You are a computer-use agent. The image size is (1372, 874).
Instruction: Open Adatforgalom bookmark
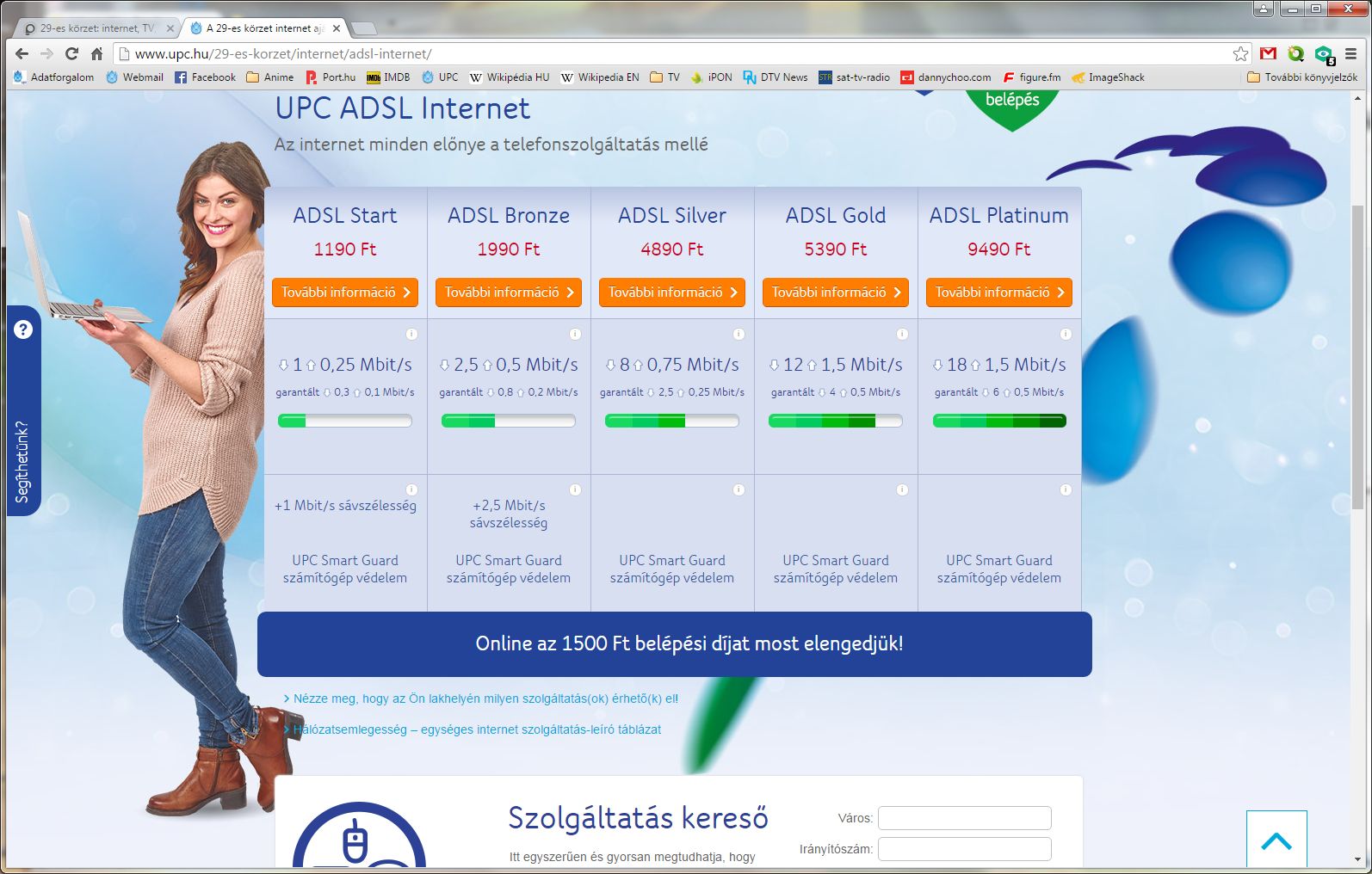point(54,77)
